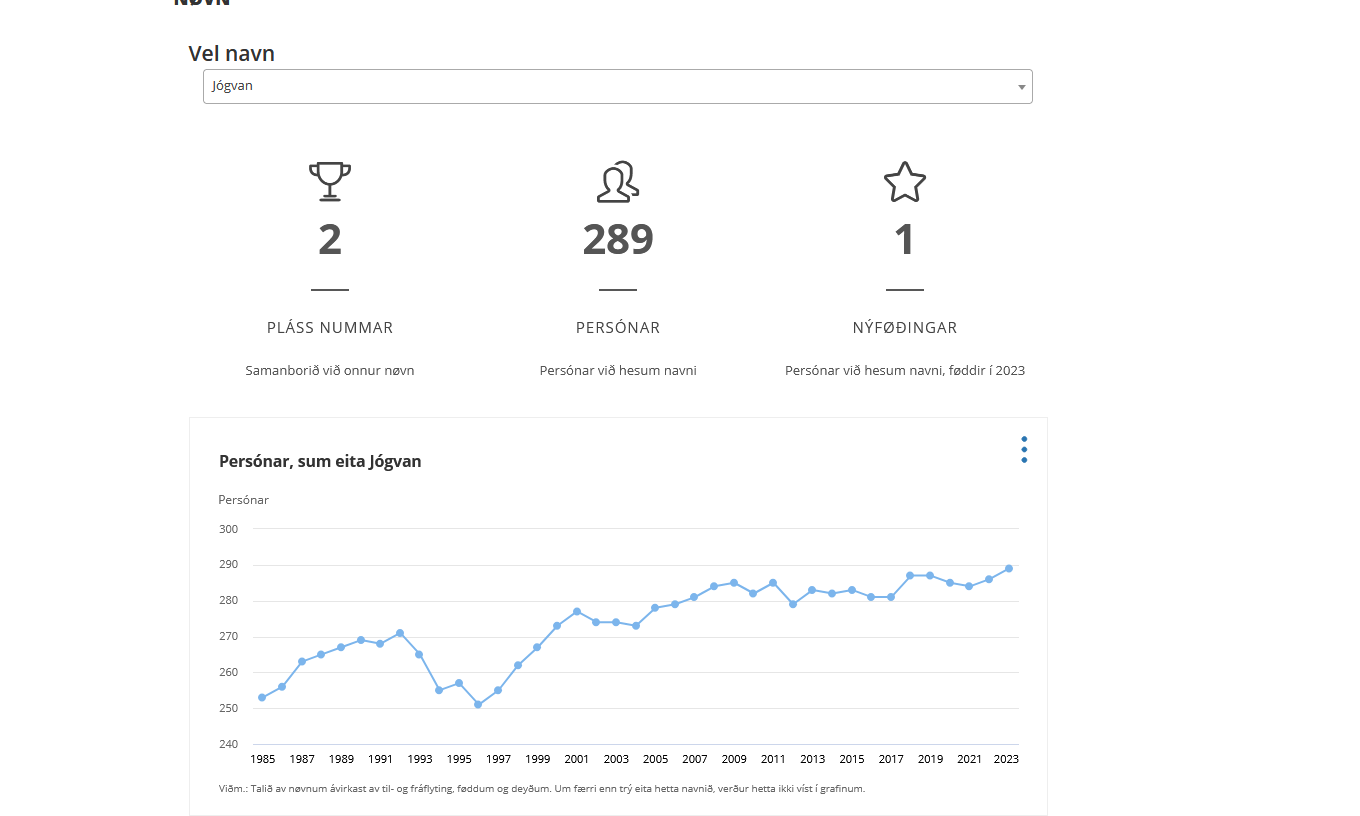Open the Jógvan name dropdown
This screenshot has height=816, width=1360.
pos(617,86)
